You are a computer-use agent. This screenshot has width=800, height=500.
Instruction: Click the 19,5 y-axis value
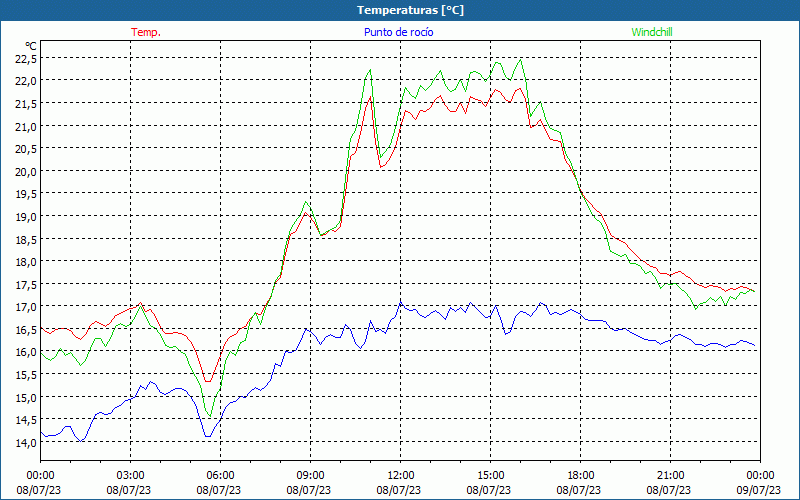pyautogui.click(x=26, y=194)
